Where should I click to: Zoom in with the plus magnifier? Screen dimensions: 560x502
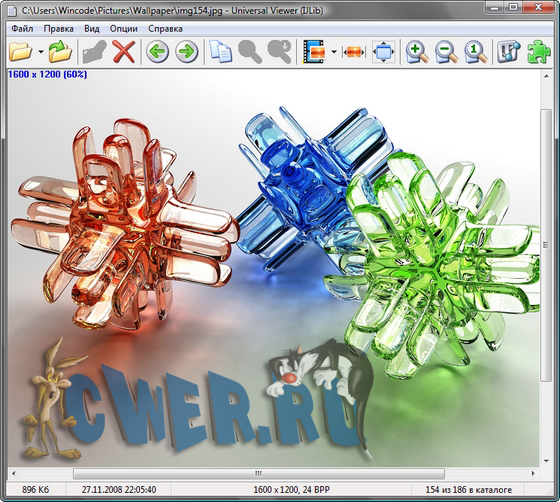416,52
